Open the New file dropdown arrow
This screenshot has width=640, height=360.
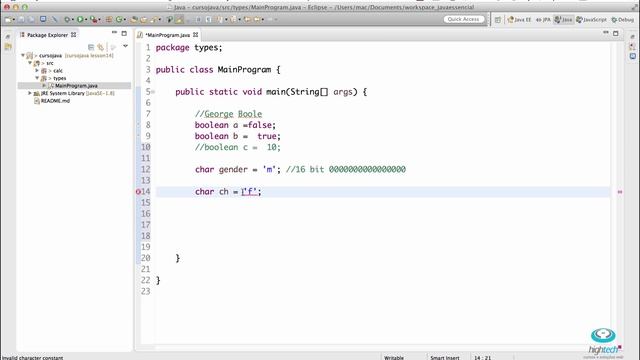tap(14, 20)
